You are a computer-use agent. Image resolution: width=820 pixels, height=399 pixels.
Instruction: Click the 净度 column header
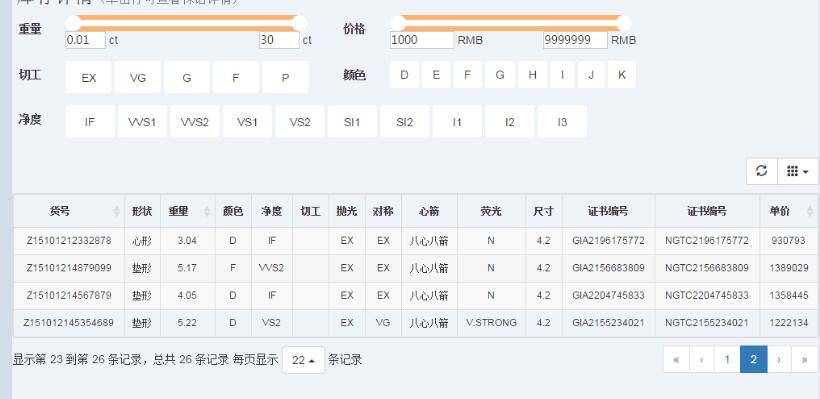272,211
